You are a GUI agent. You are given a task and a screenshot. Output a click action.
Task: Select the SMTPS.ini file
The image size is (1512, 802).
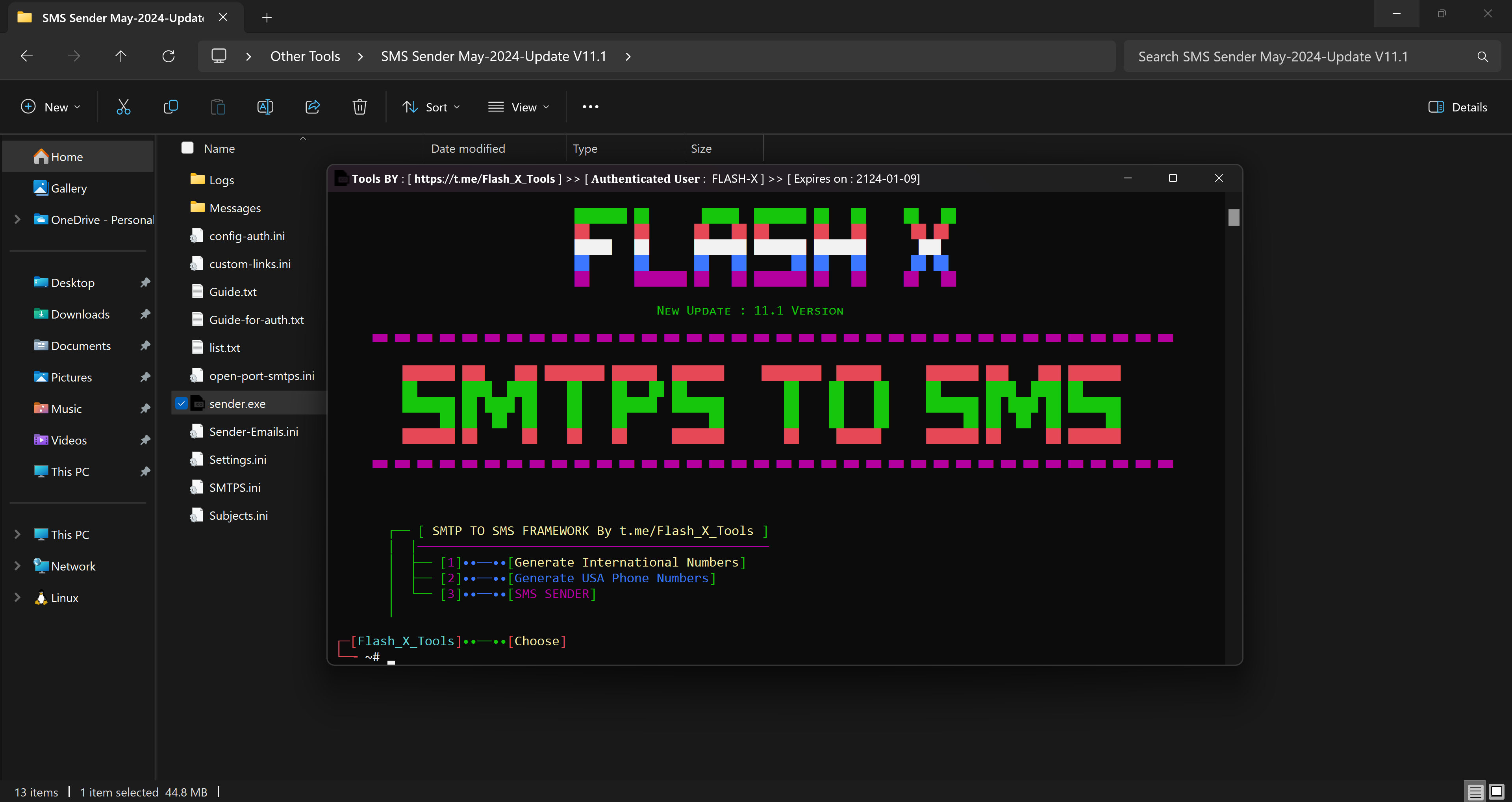(235, 487)
